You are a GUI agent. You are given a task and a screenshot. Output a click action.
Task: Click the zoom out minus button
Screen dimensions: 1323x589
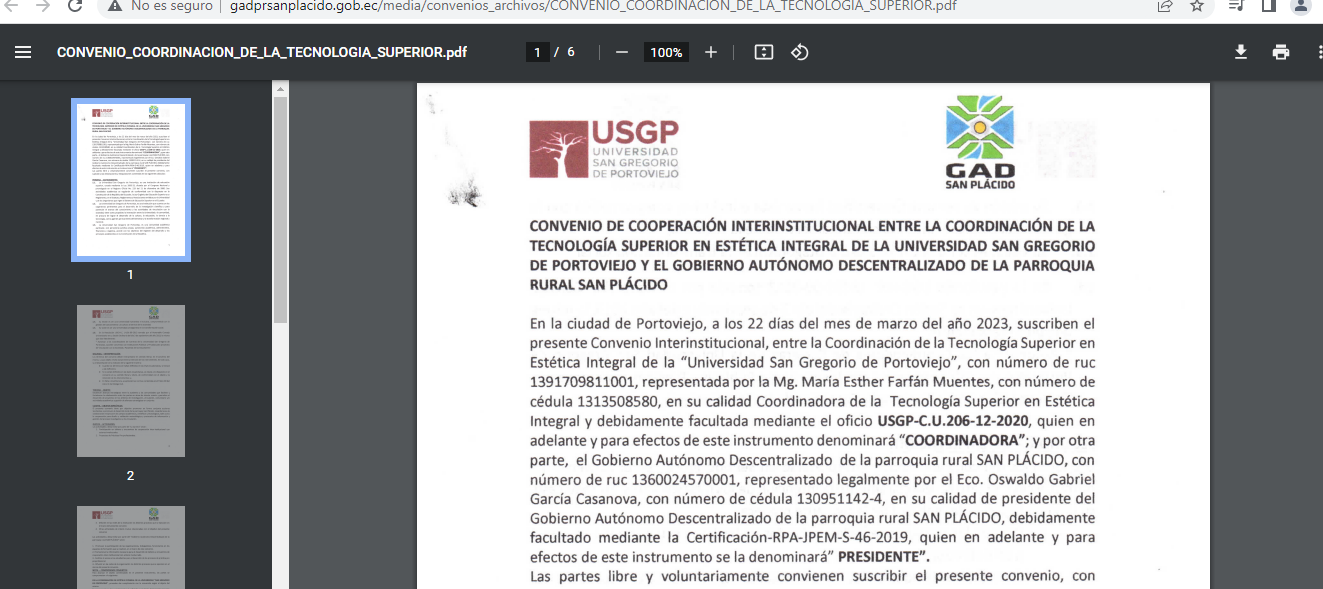[622, 52]
